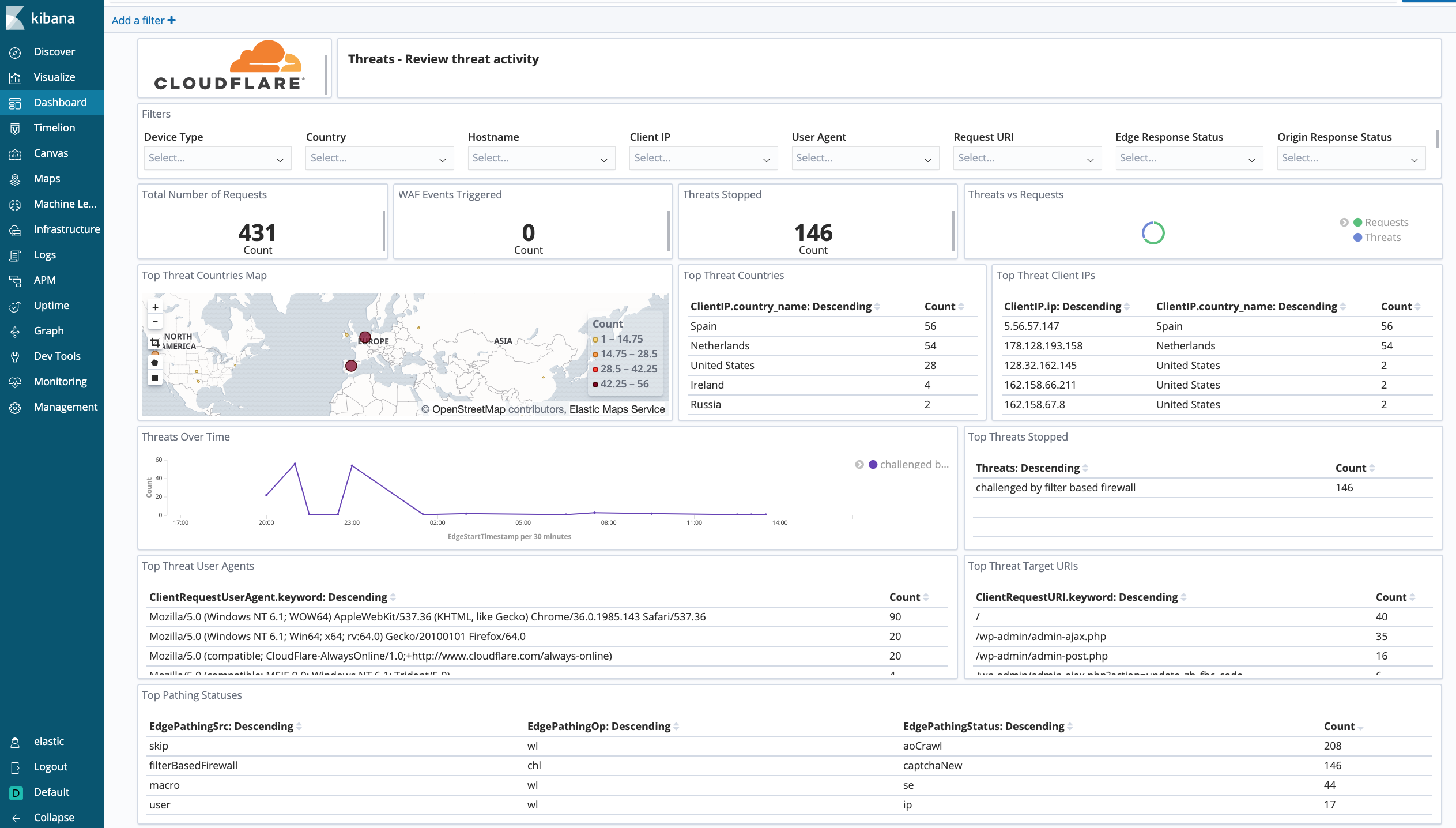Expand the Edge Response Status dropdown
The height and width of the screenshot is (828, 1456).
(x=1186, y=157)
